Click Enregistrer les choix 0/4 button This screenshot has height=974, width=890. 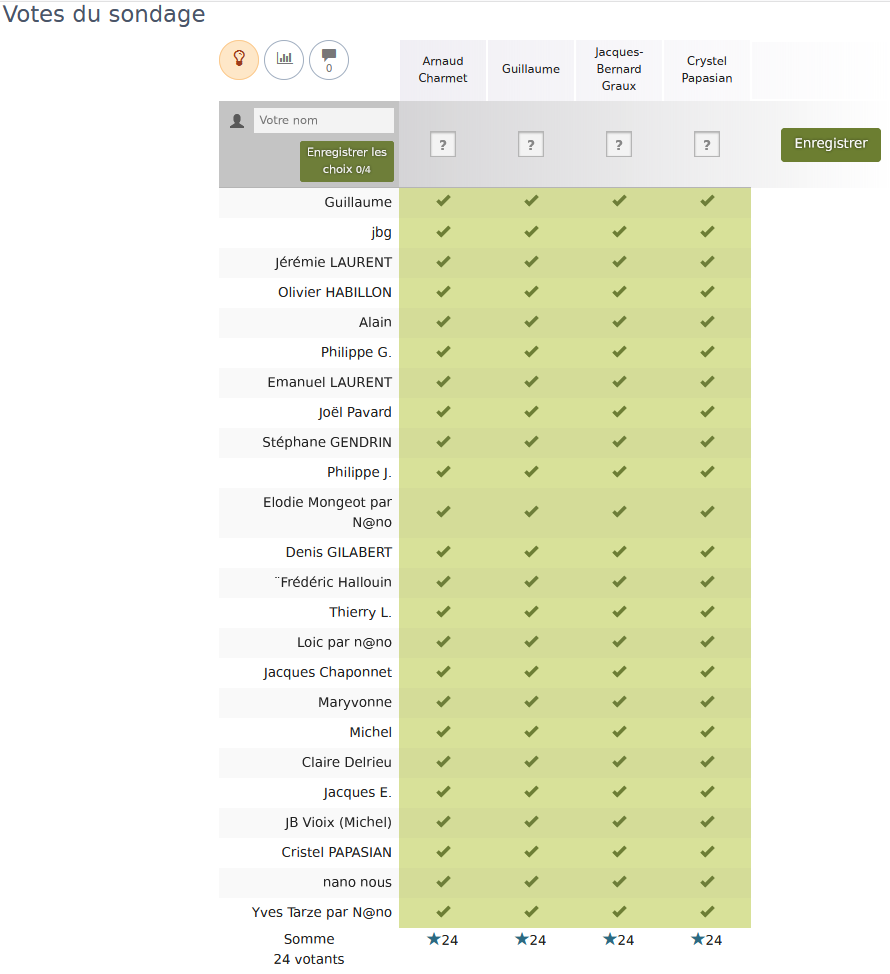[347, 162]
